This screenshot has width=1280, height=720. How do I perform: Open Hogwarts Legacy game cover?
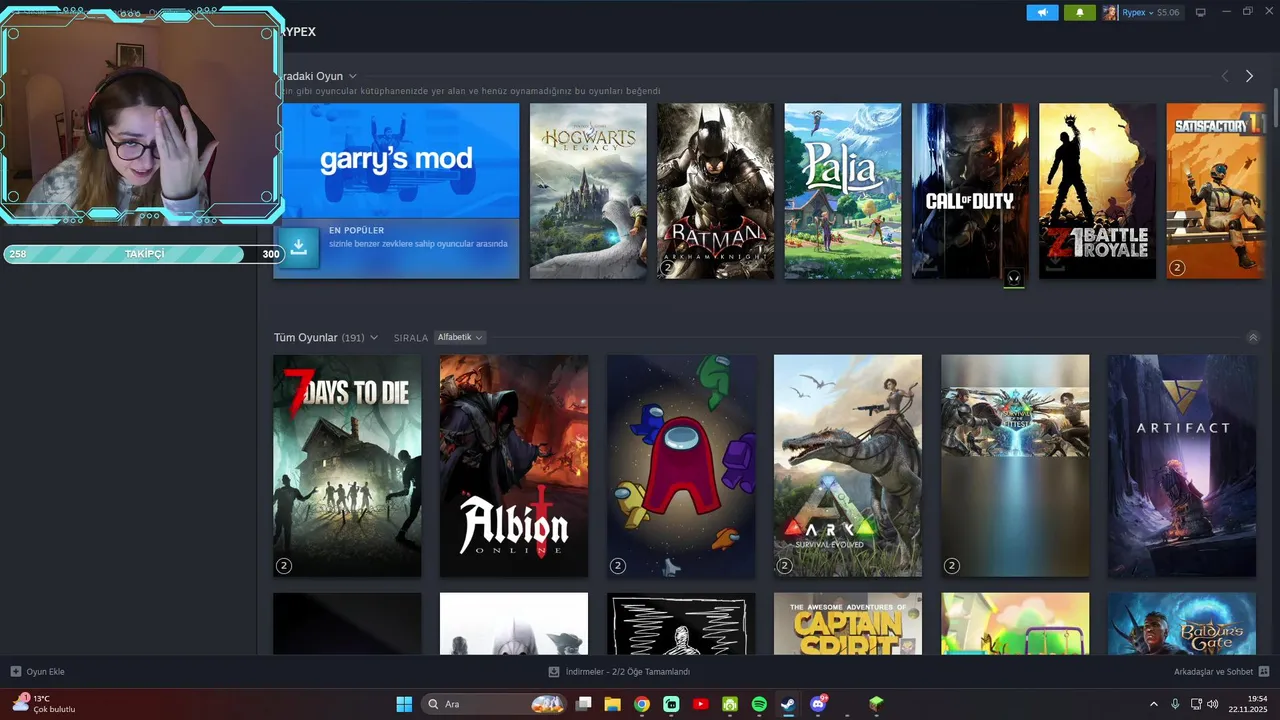588,191
